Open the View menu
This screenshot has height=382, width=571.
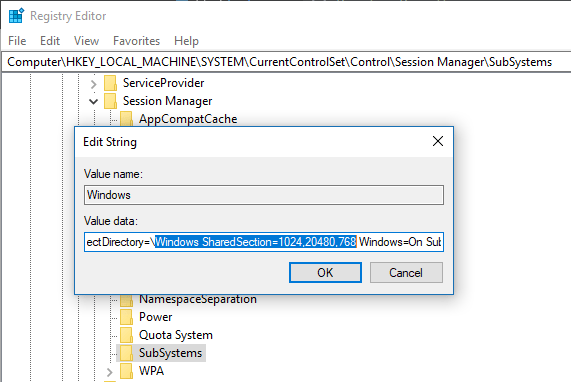click(86, 41)
